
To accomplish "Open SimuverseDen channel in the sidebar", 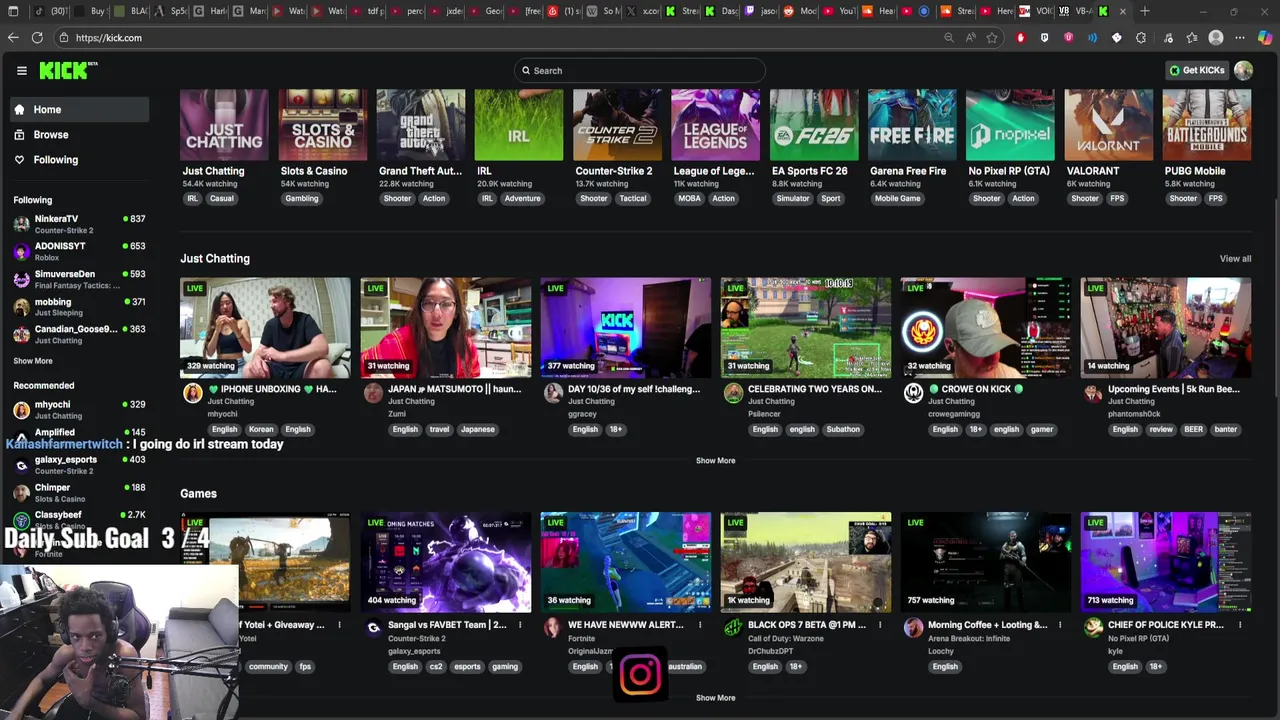I will point(80,279).
